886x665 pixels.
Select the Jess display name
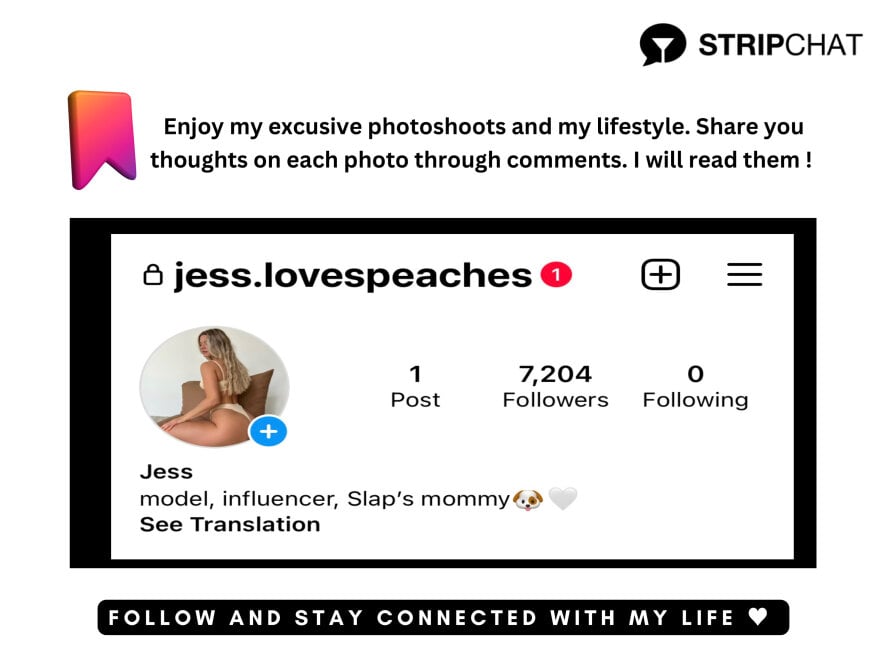coord(166,472)
